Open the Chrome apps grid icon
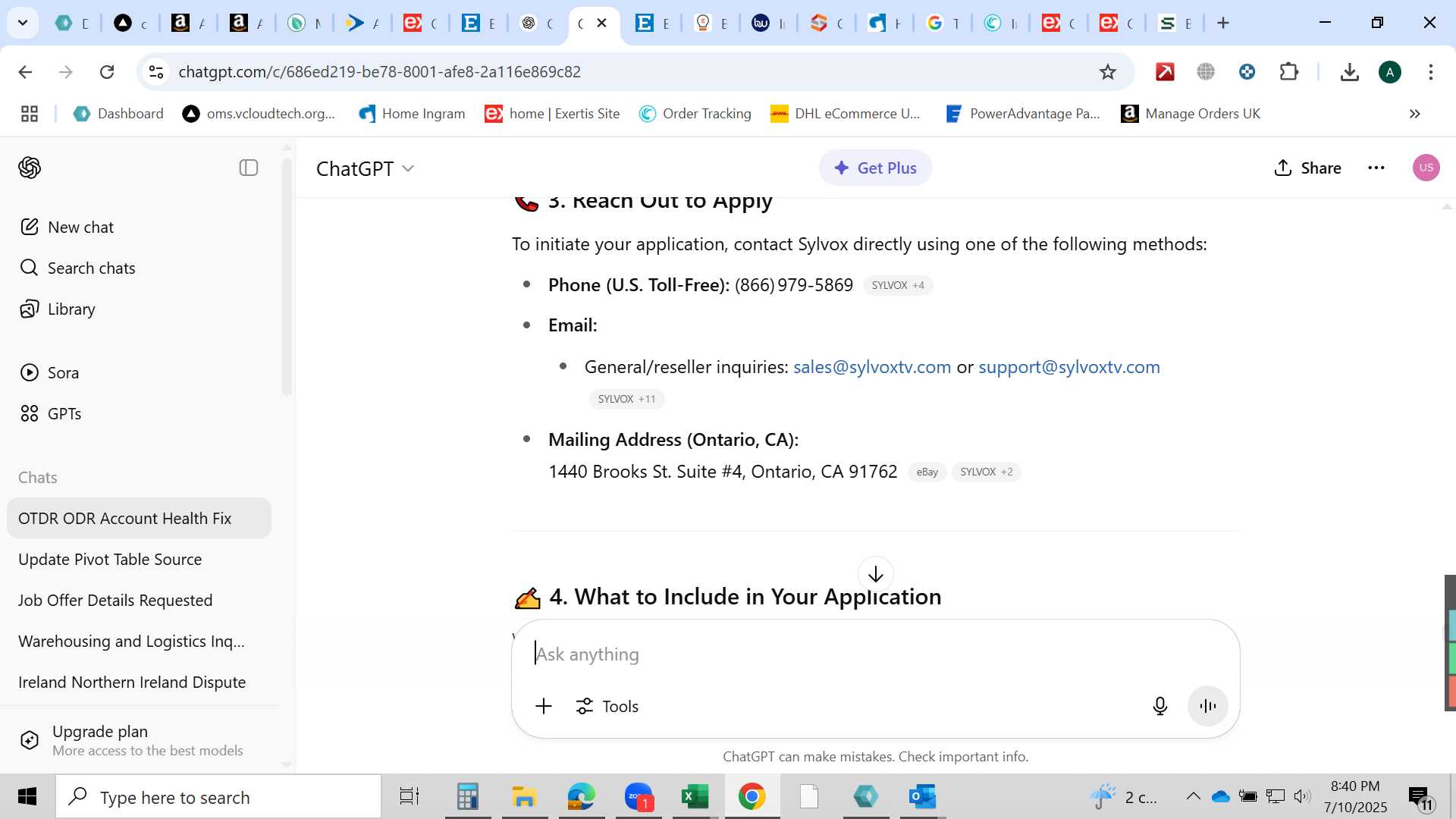Screen dimensions: 1456x819 coord(30,114)
